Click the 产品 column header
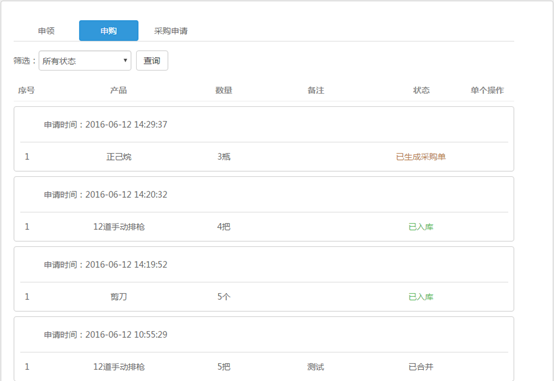Viewport: 554px width, 381px height. click(118, 90)
